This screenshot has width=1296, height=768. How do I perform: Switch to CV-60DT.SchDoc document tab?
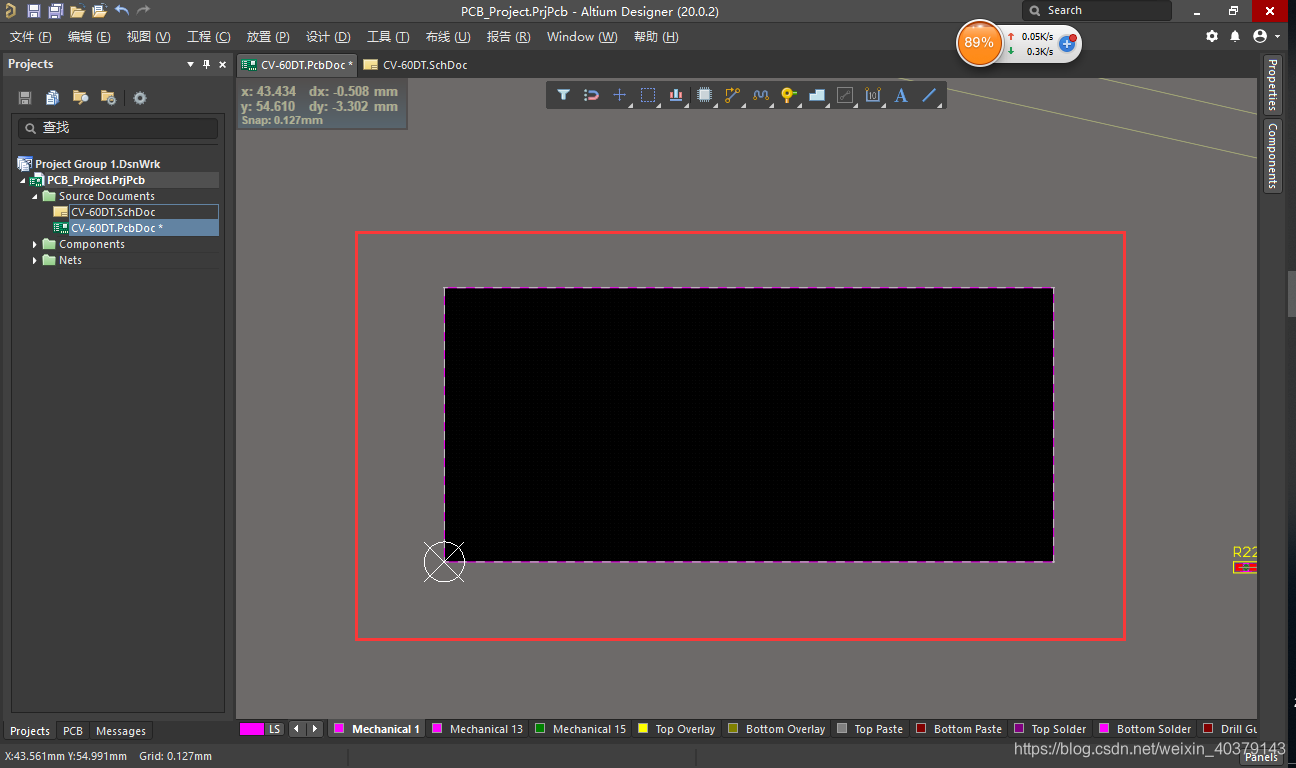click(416, 65)
